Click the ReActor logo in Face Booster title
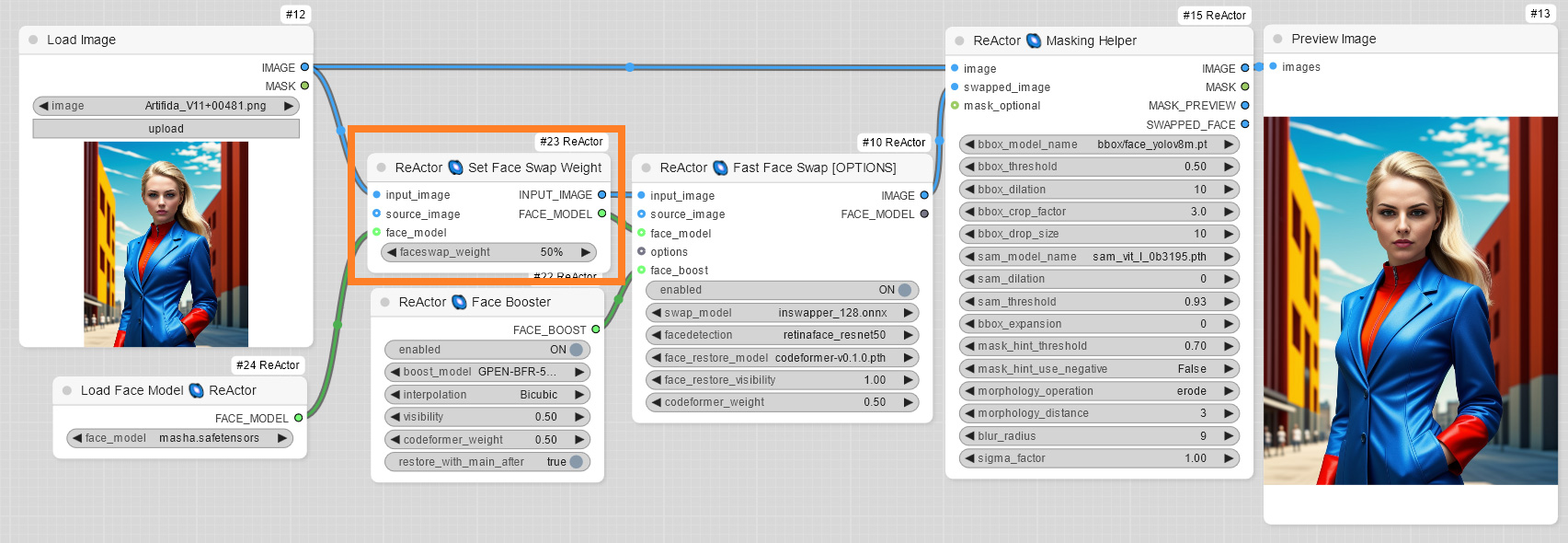Image resolution: width=1568 pixels, height=543 pixels. [459, 302]
